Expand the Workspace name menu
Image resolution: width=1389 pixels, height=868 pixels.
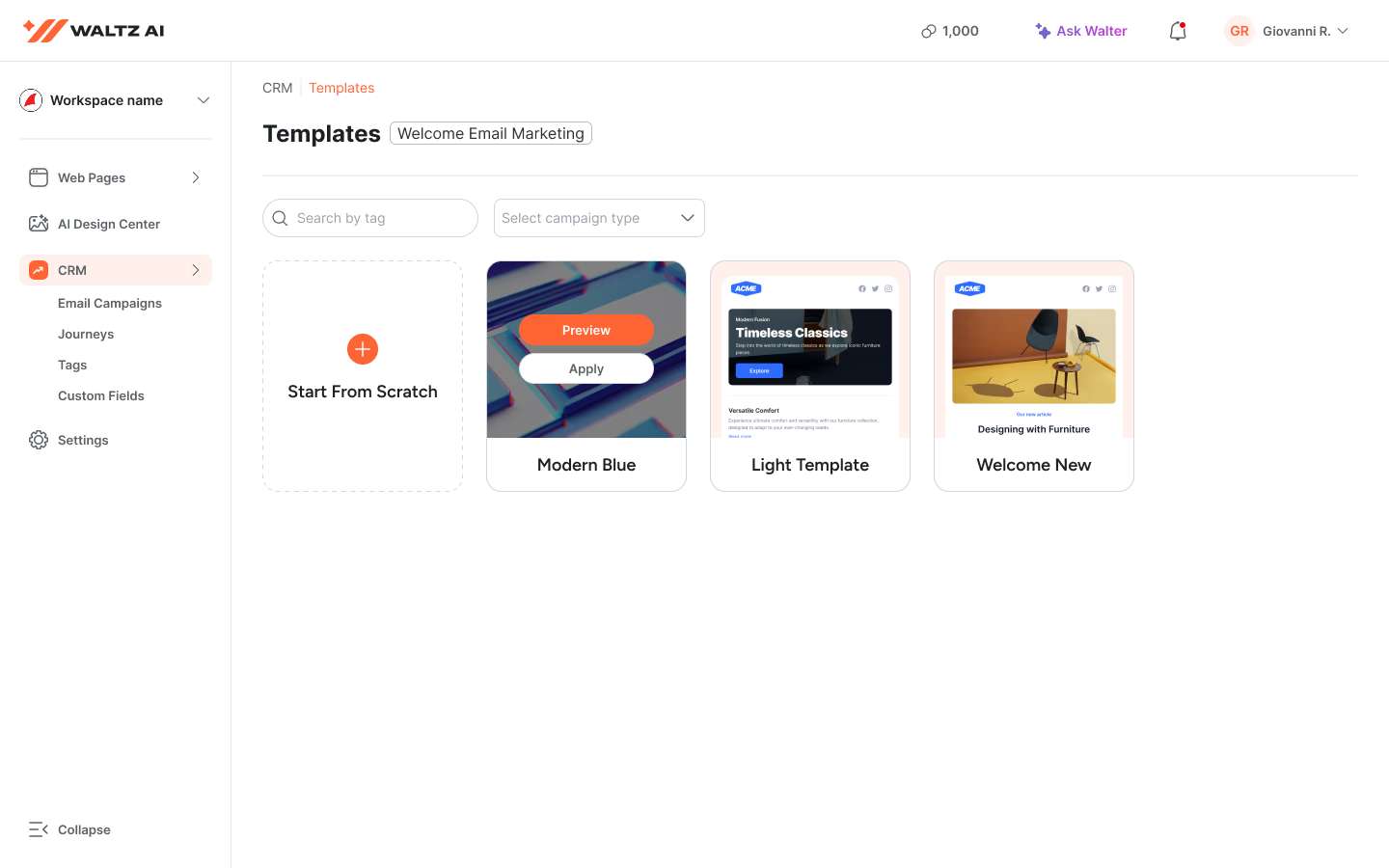pyautogui.click(x=204, y=100)
